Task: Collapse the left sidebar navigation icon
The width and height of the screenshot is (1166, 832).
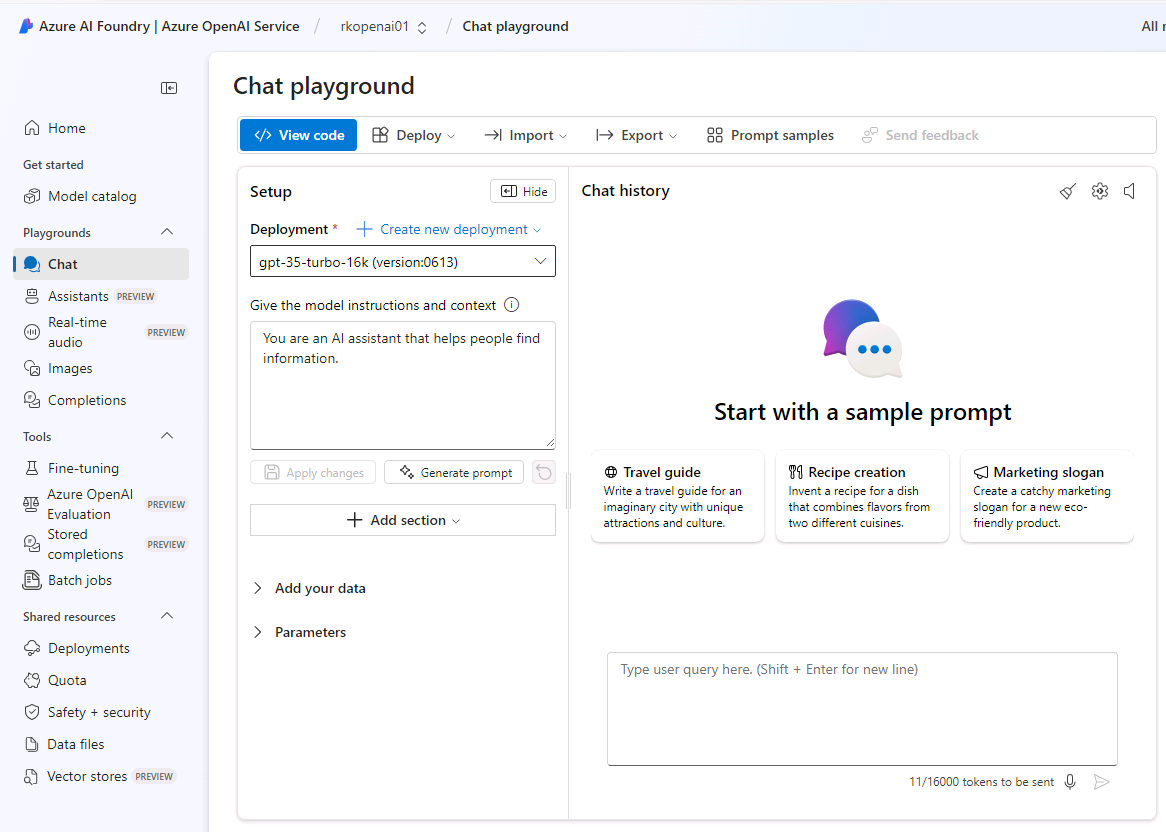Action: point(169,88)
